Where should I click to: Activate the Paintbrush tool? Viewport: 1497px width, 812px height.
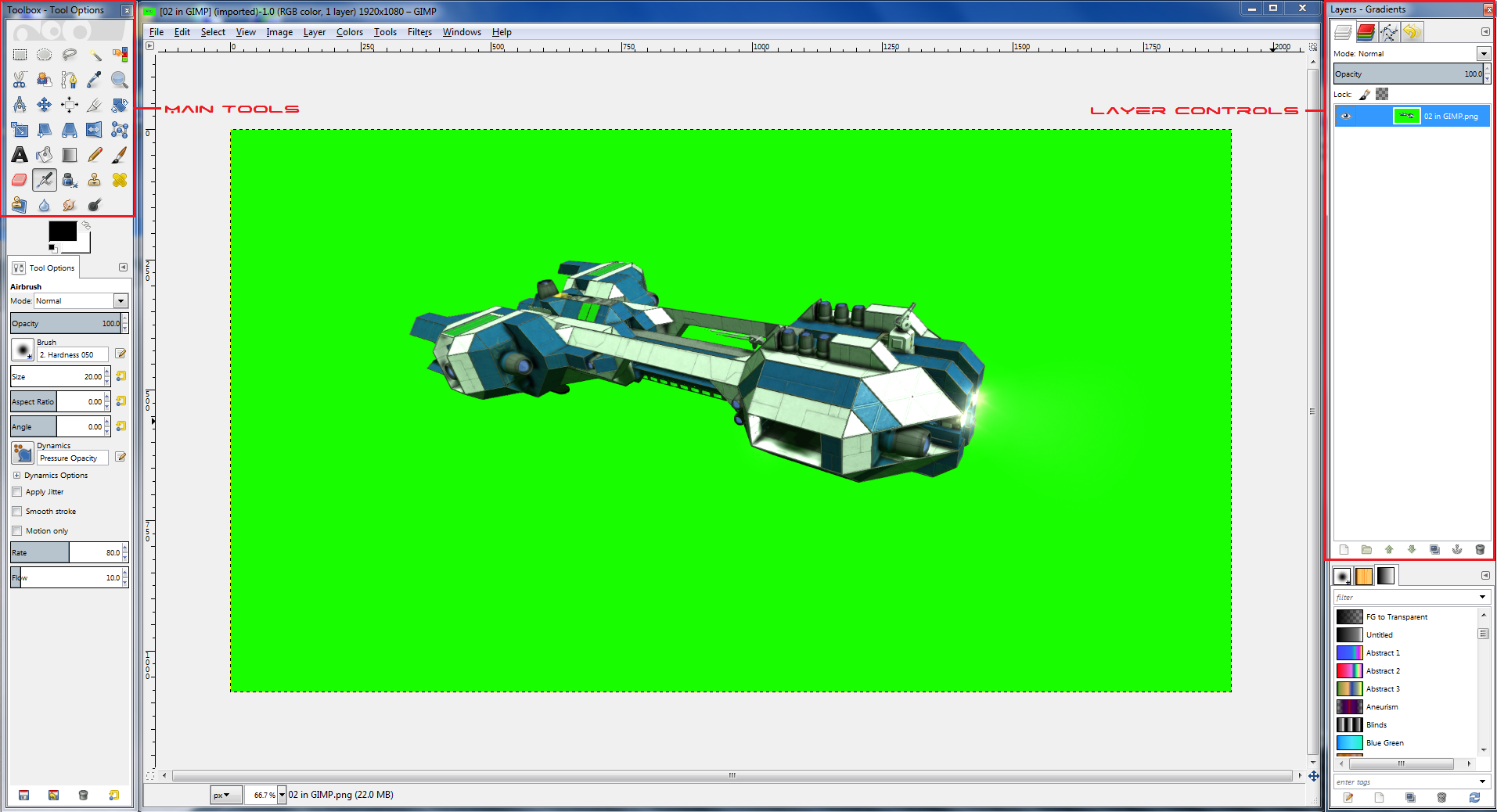tap(119, 155)
